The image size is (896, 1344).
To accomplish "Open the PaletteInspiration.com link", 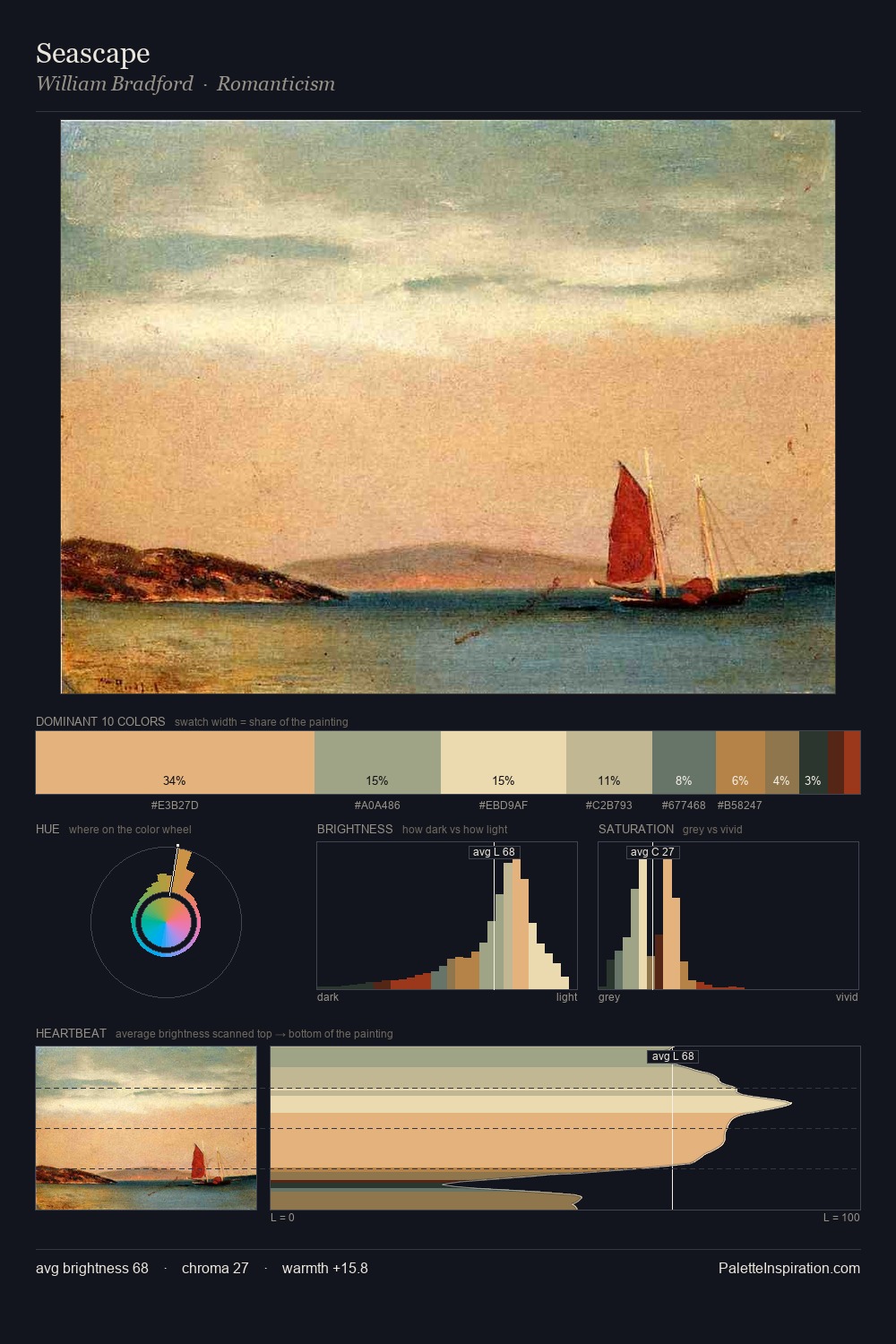I will point(789,1268).
